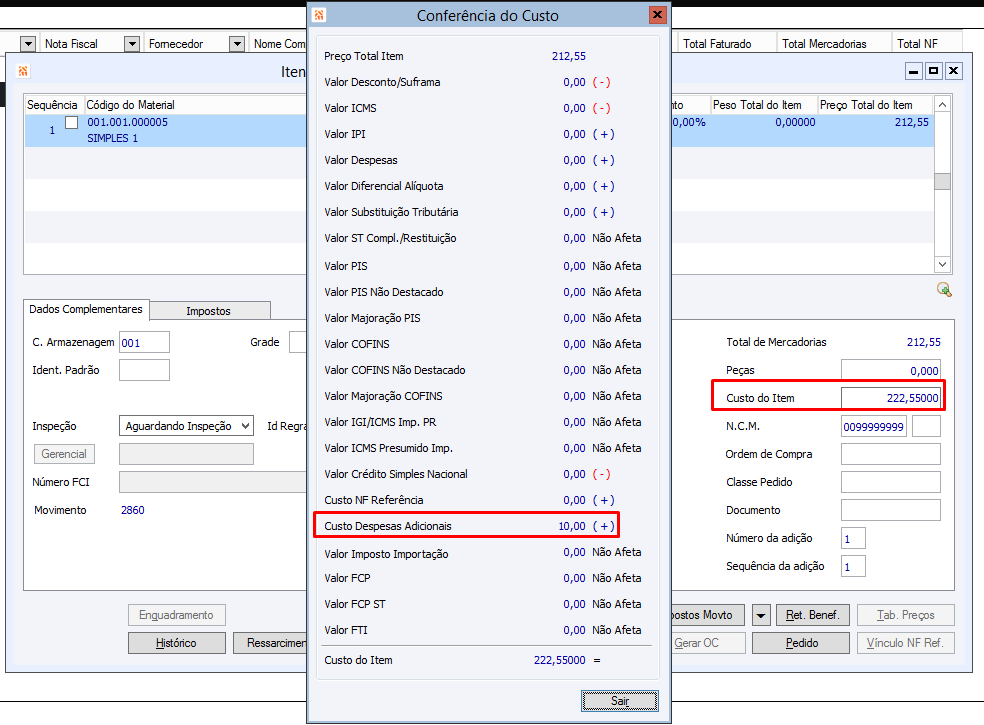Click the Valor ICMS row label
The width and height of the screenshot is (984, 725).
tap(350, 108)
